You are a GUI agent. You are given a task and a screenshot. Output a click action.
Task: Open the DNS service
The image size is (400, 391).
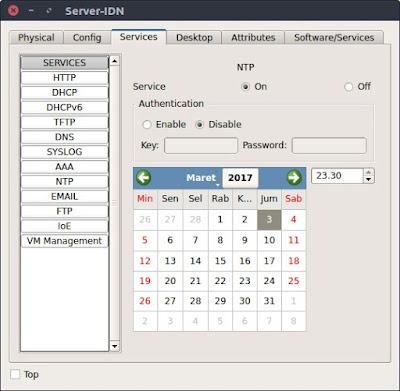point(65,137)
